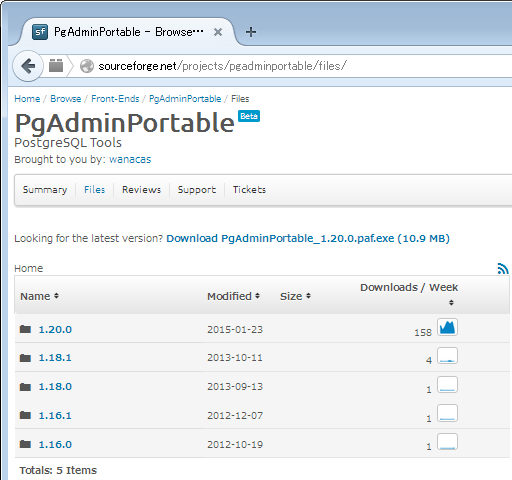Viewport: 512px width, 480px height.
Task: Click the 2012-10-19 modified date
Action: 235,444
